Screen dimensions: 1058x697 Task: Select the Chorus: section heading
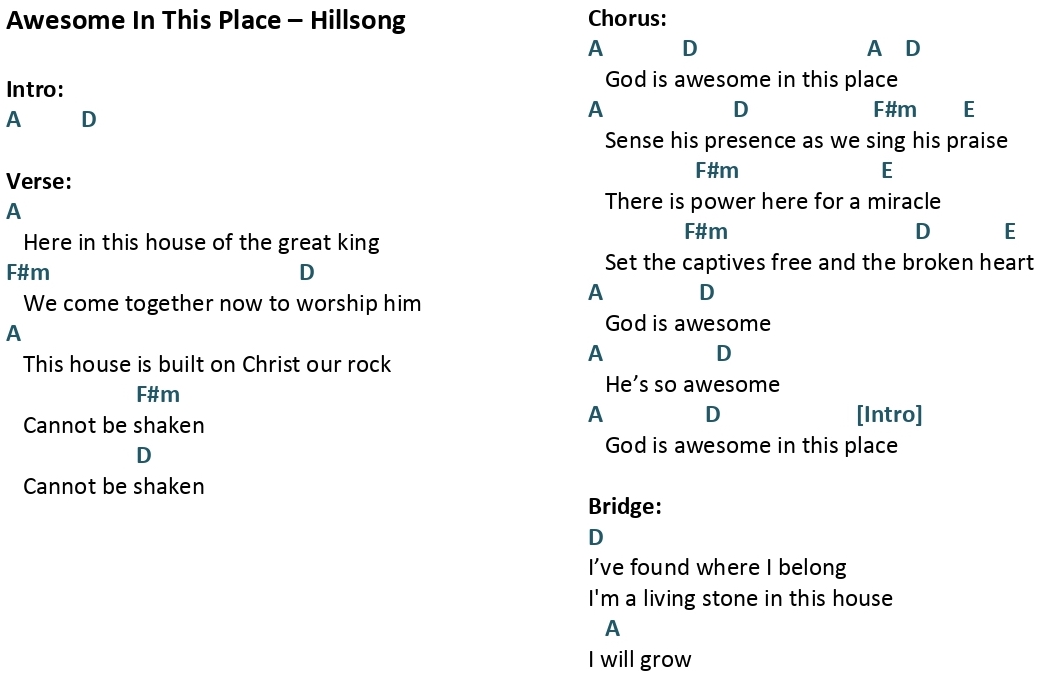click(627, 18)
